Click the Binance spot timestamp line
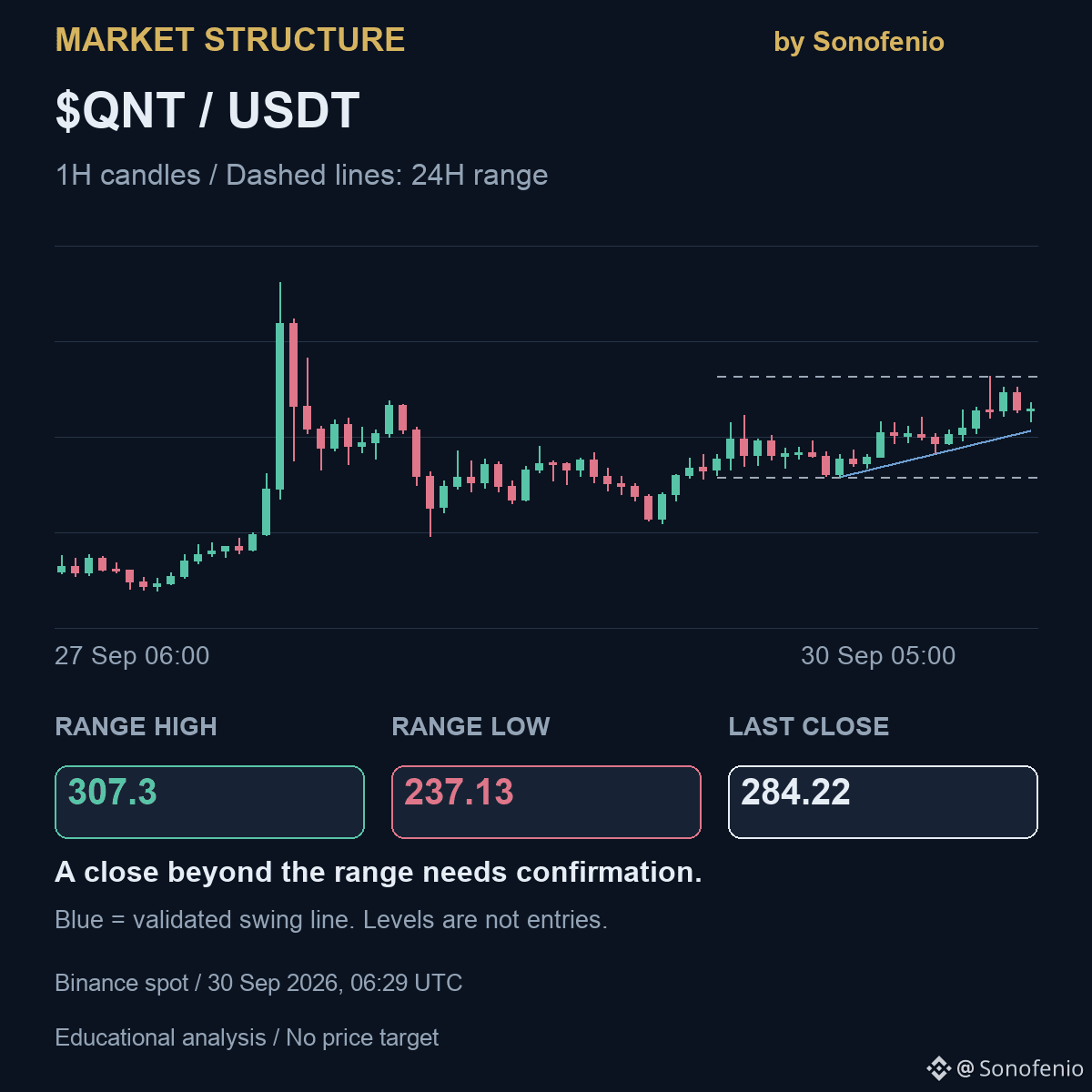The height and width of the screenshot is (1092, 1092). (258, 983)
